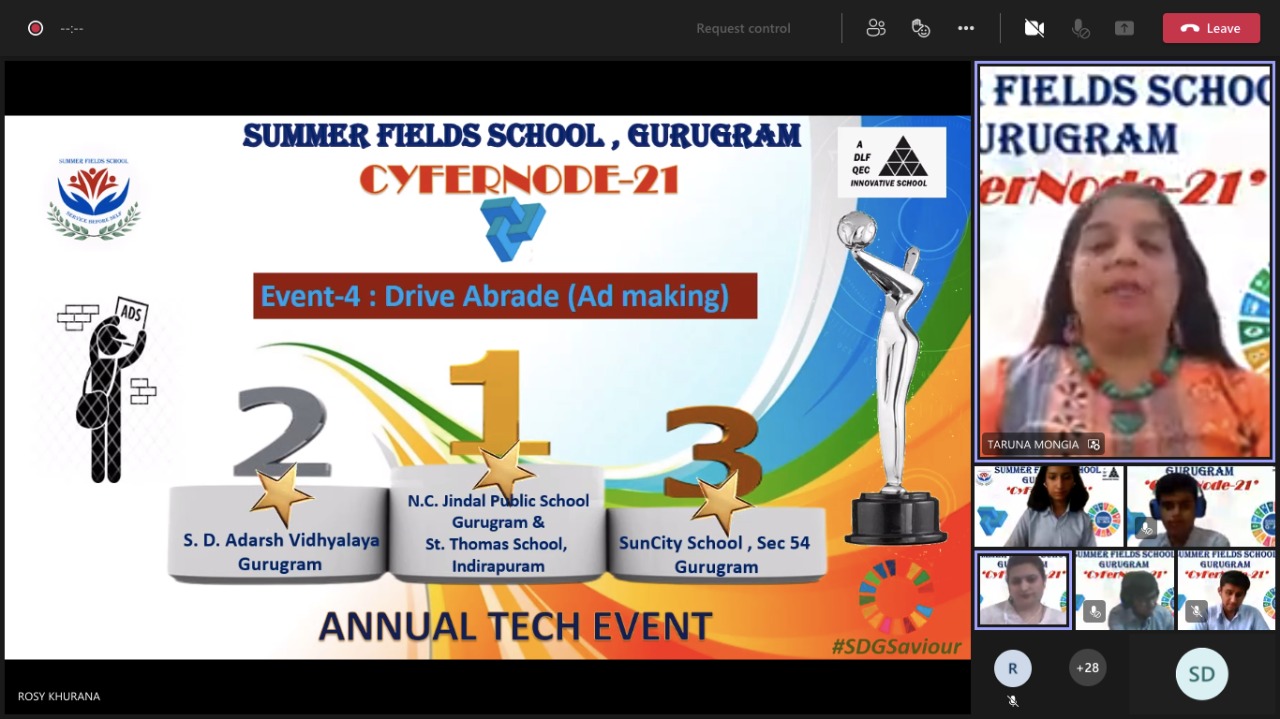1280x719 pixels.
Task: Click the ADS poster figure illustration
Action: tap(105, 389)
